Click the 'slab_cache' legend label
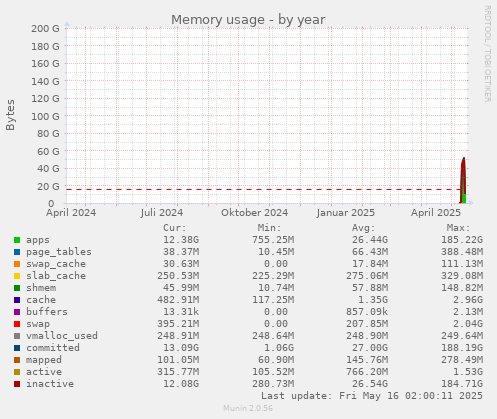The image size is (497, 419). tap(56, 276)
